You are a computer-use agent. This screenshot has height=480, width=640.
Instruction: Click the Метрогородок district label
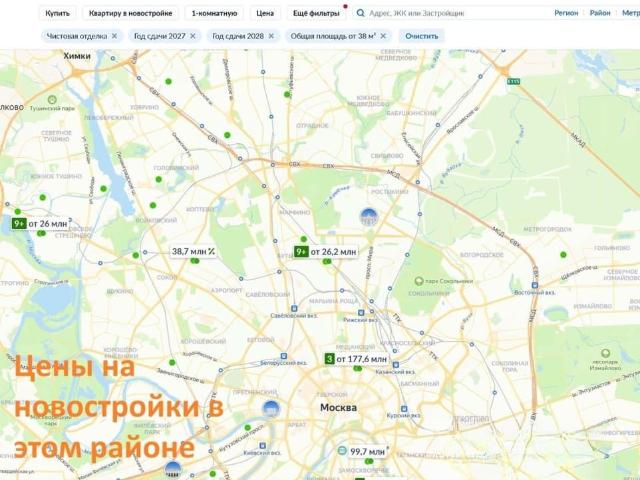click(547, 229)
